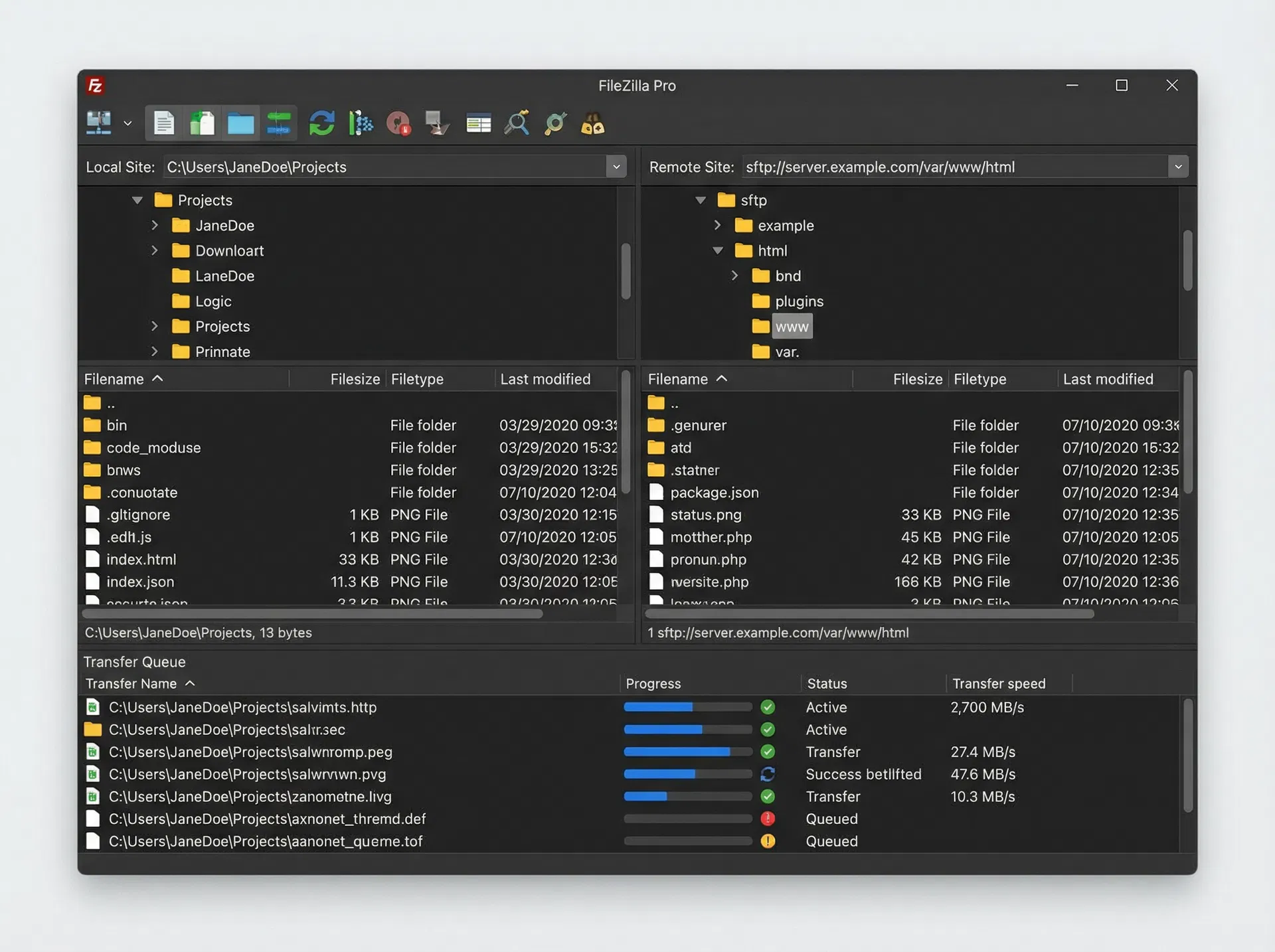Expand the Downloart local folder
The width and height of the screenshot is (1275, 952).
(155, 251)
